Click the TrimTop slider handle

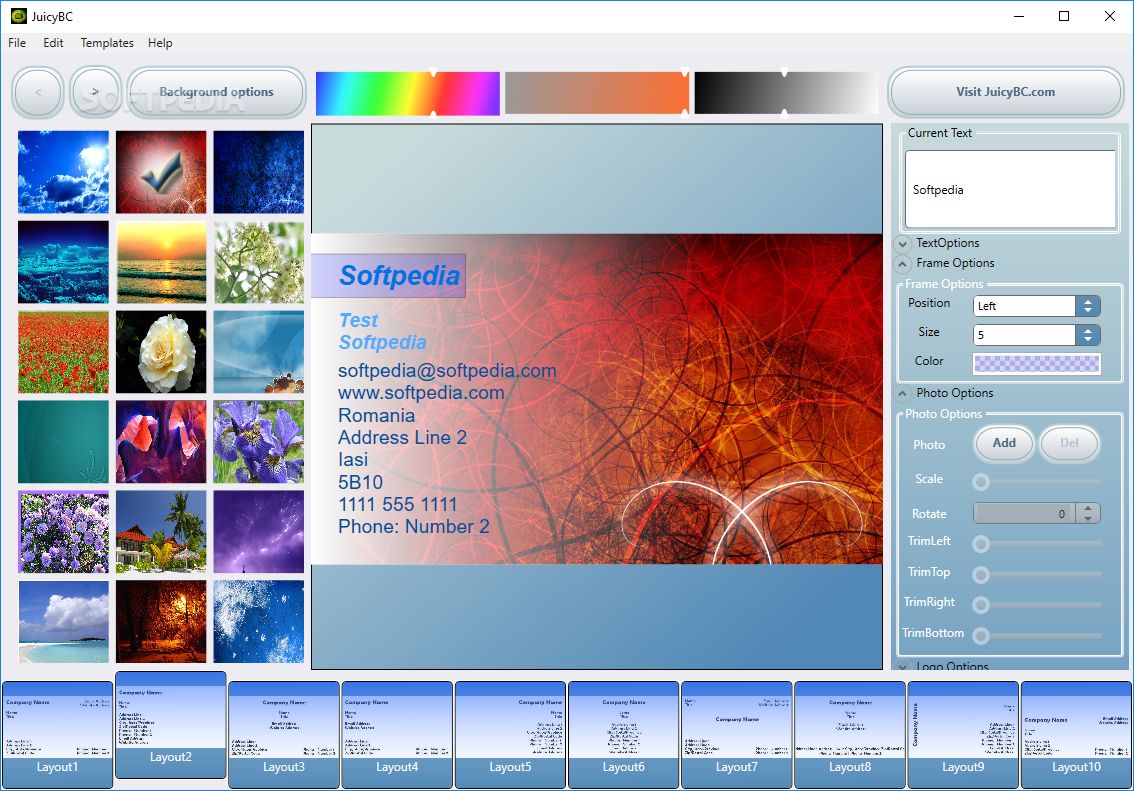point(981,575)
